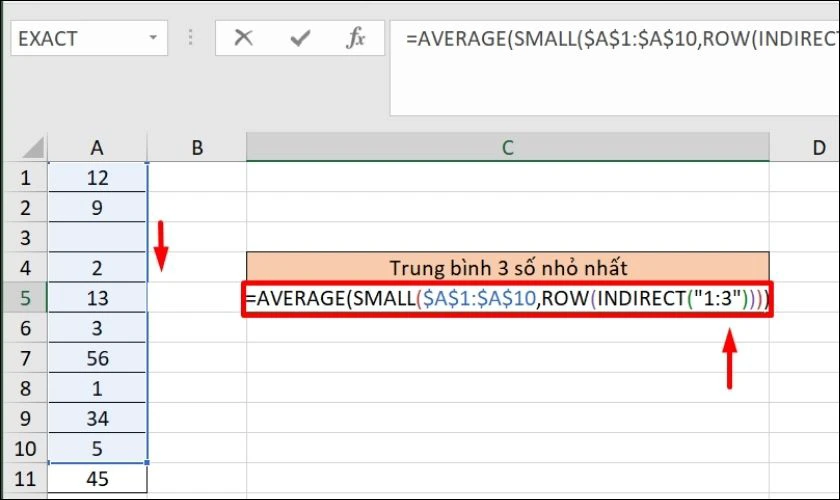Select row 3 header
The image size is (840, 500).
click(x=25, y=237)
